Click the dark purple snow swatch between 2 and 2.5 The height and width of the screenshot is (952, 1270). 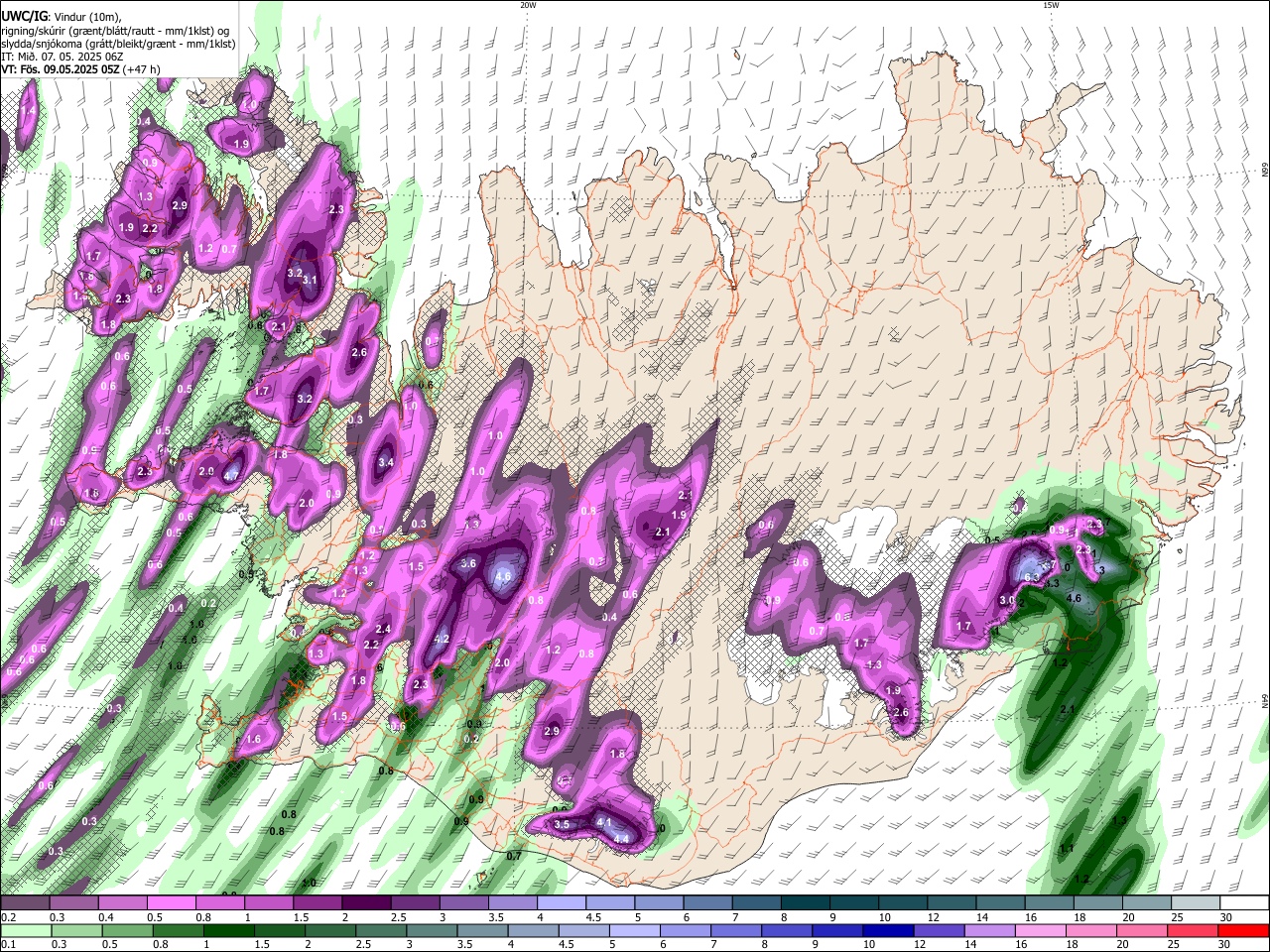(365, 903)
